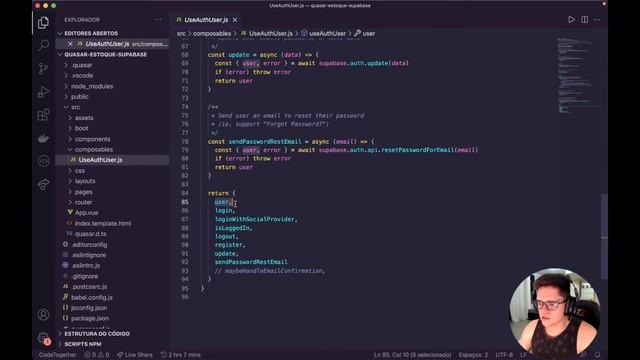Expand the boot folder
Viewport: 640px width, 360px height.
[81, 128]
